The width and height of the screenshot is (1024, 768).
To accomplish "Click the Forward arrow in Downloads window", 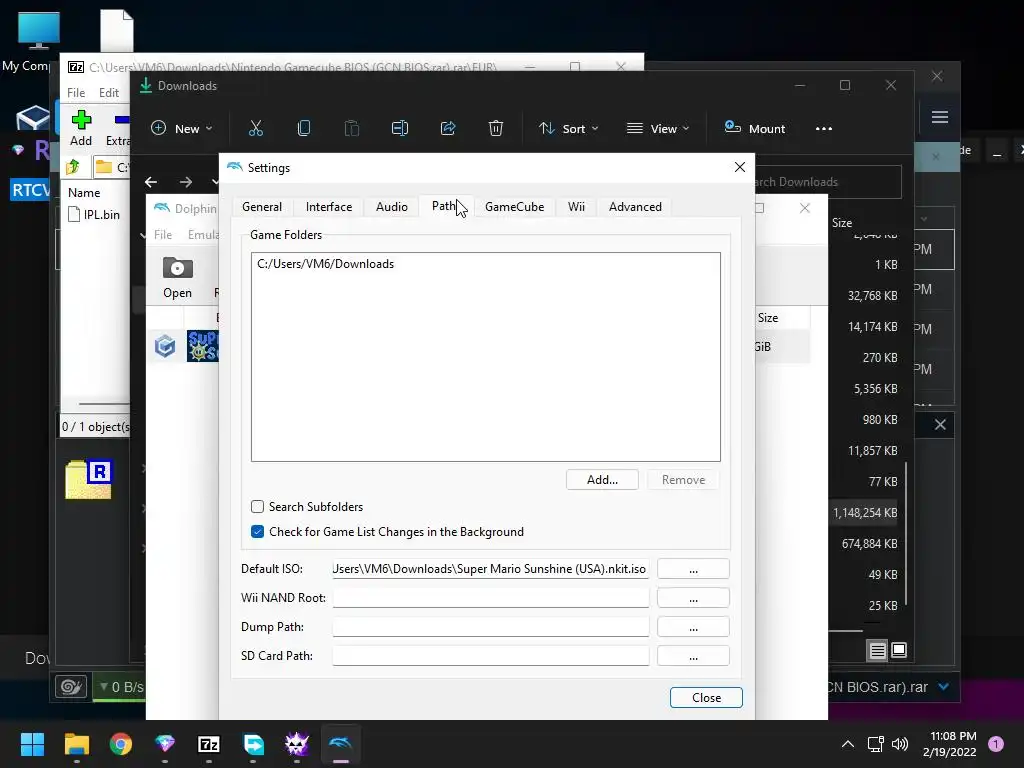I will click(186, 182).
